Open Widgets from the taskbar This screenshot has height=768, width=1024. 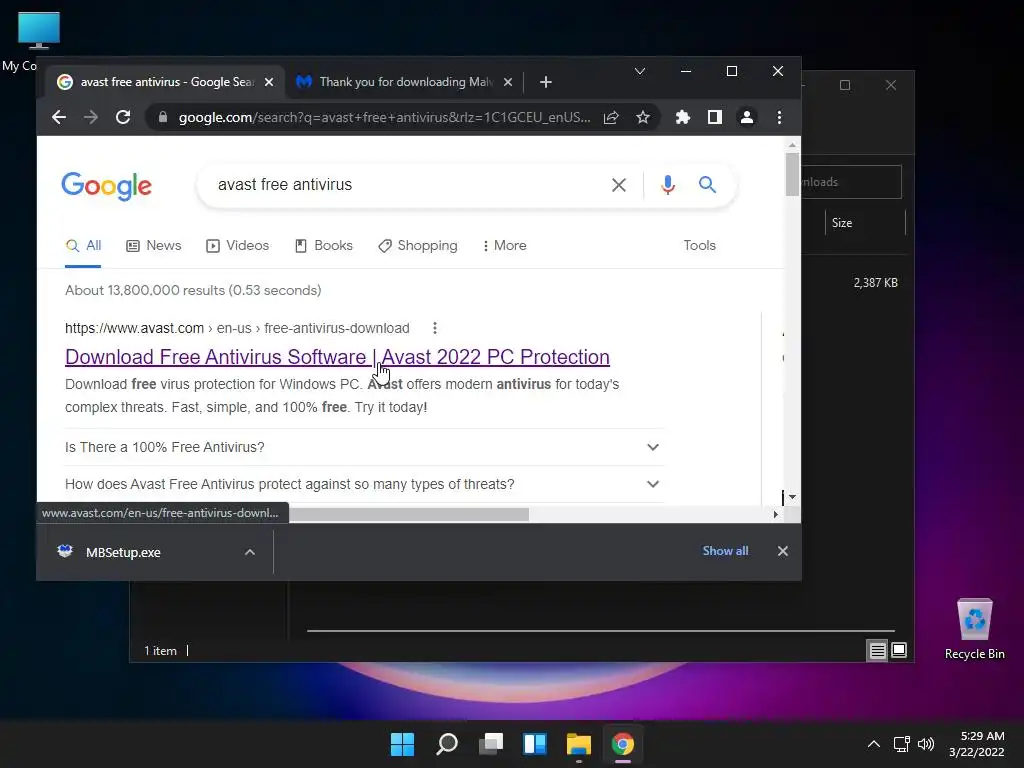534,744
